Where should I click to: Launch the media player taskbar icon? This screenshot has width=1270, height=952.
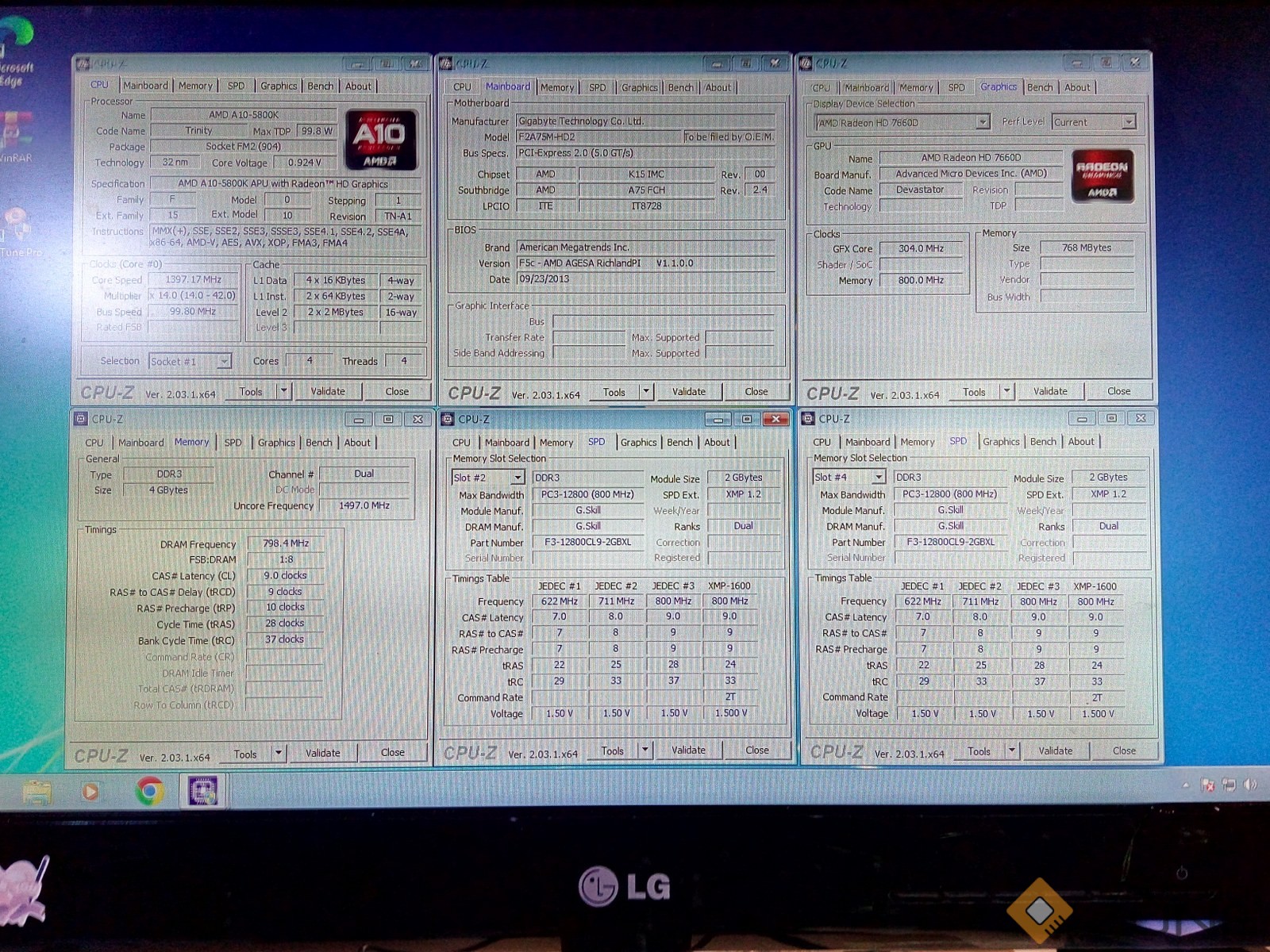pos(90,791)
